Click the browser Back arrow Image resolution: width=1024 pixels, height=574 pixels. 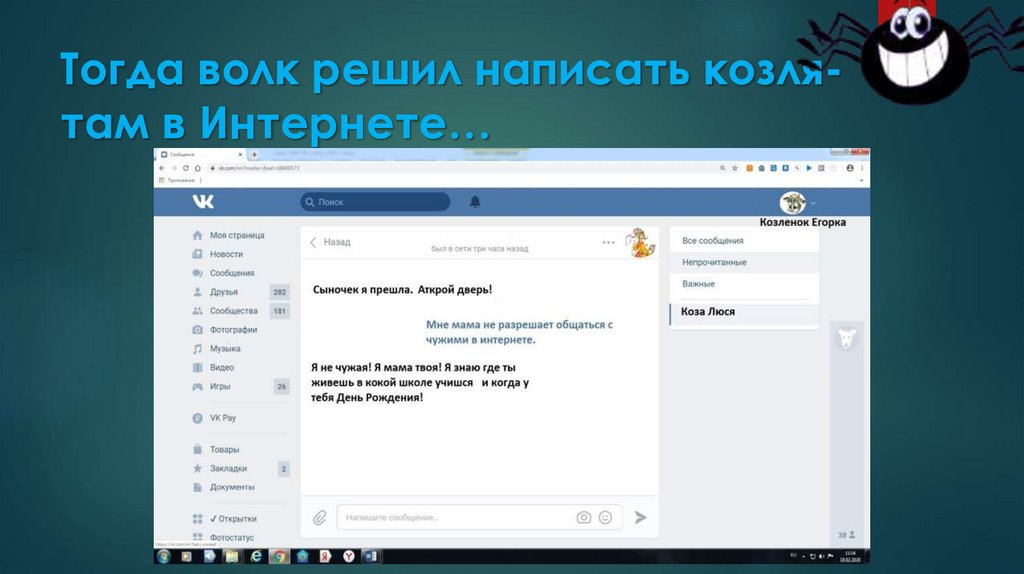click(162, 168)
